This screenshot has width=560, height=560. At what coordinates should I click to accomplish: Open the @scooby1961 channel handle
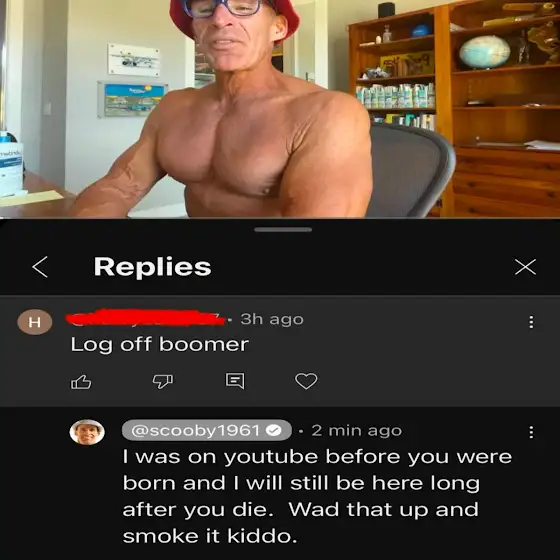[207, 430]
